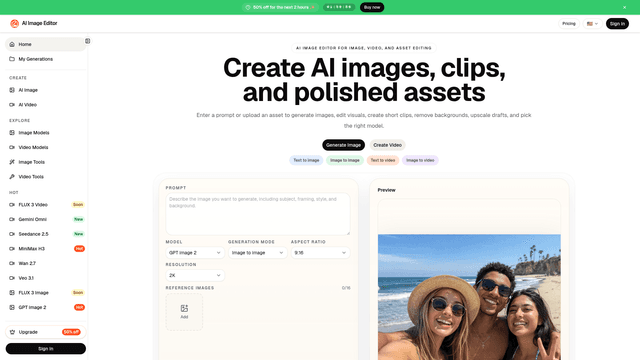Viewport: 640px width, 360px height.
Task: Click the Buy now button
Action: 372,7
